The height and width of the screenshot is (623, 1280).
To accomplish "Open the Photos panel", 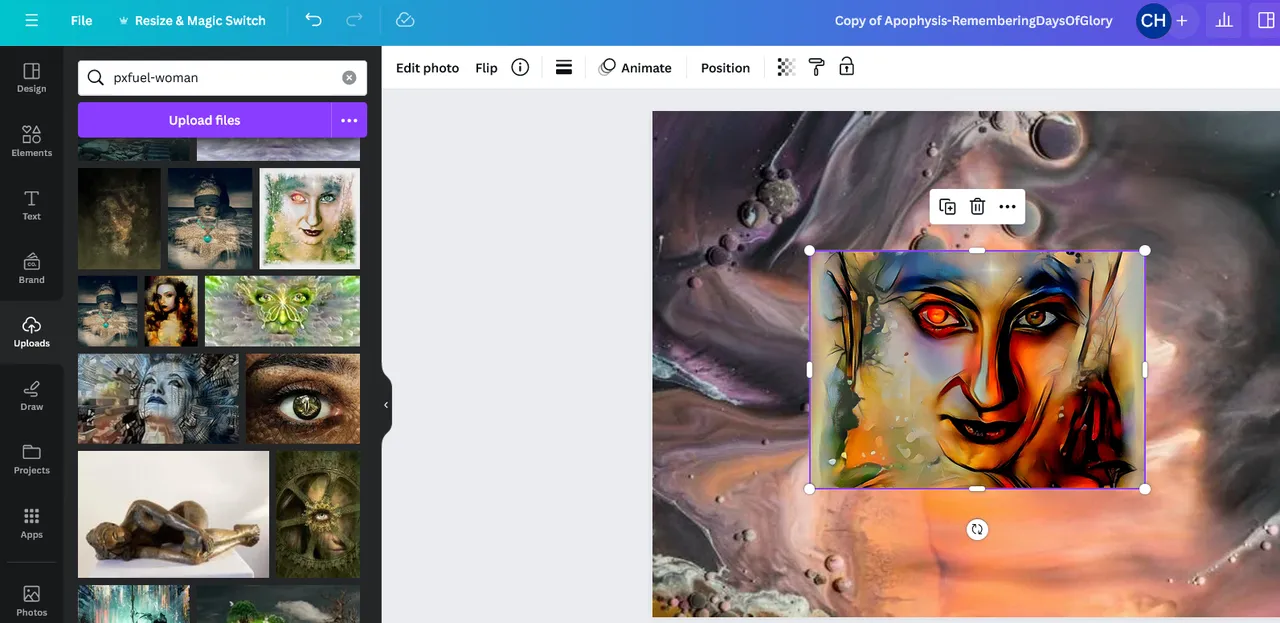I will point(32,600).
